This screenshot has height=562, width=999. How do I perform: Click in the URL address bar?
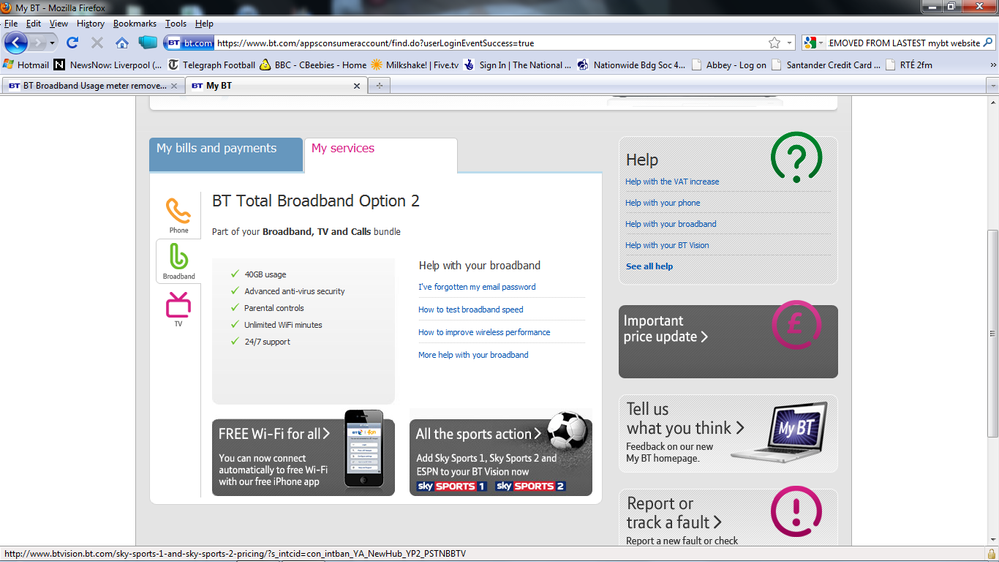(x=491, y=43)
